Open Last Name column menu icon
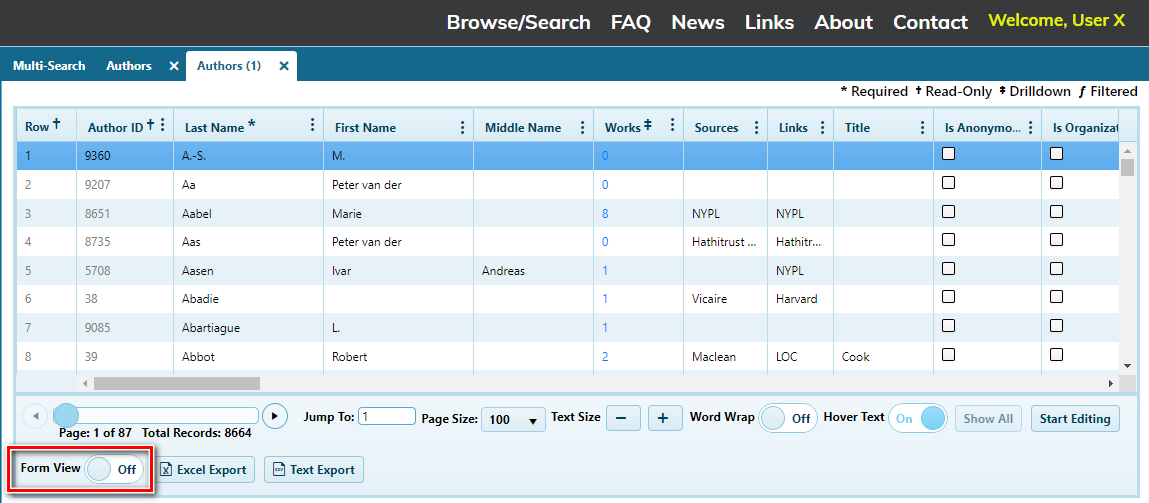1149x503 pixels. coord(312,126)
